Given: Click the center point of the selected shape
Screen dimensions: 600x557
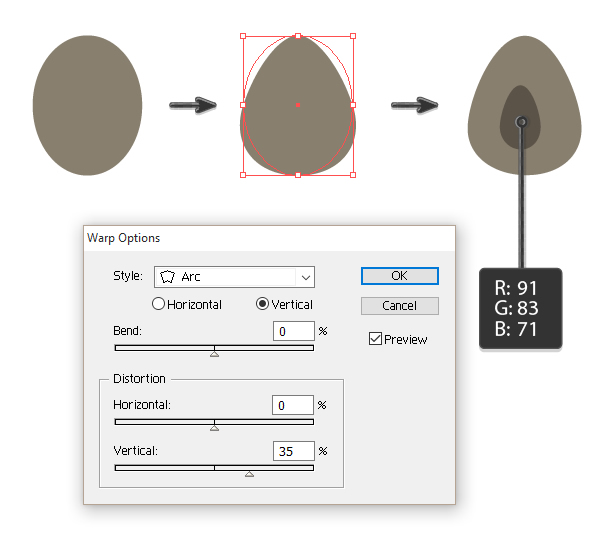Looking at the screenshot, I should tap(298, 105).
